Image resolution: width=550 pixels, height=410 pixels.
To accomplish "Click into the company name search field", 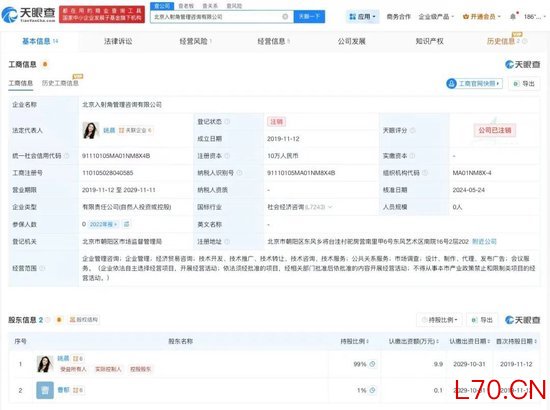I will point(217,16).
